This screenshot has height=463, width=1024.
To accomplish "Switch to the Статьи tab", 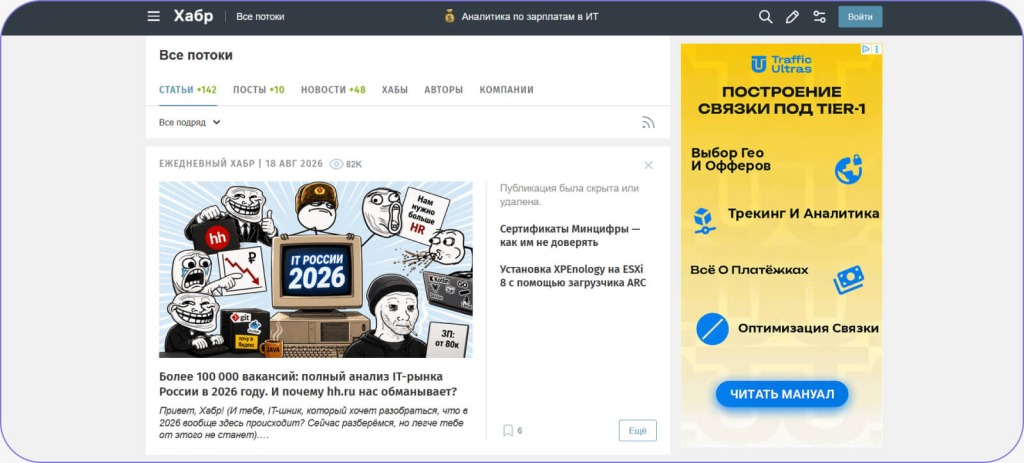I will [187, 90].
